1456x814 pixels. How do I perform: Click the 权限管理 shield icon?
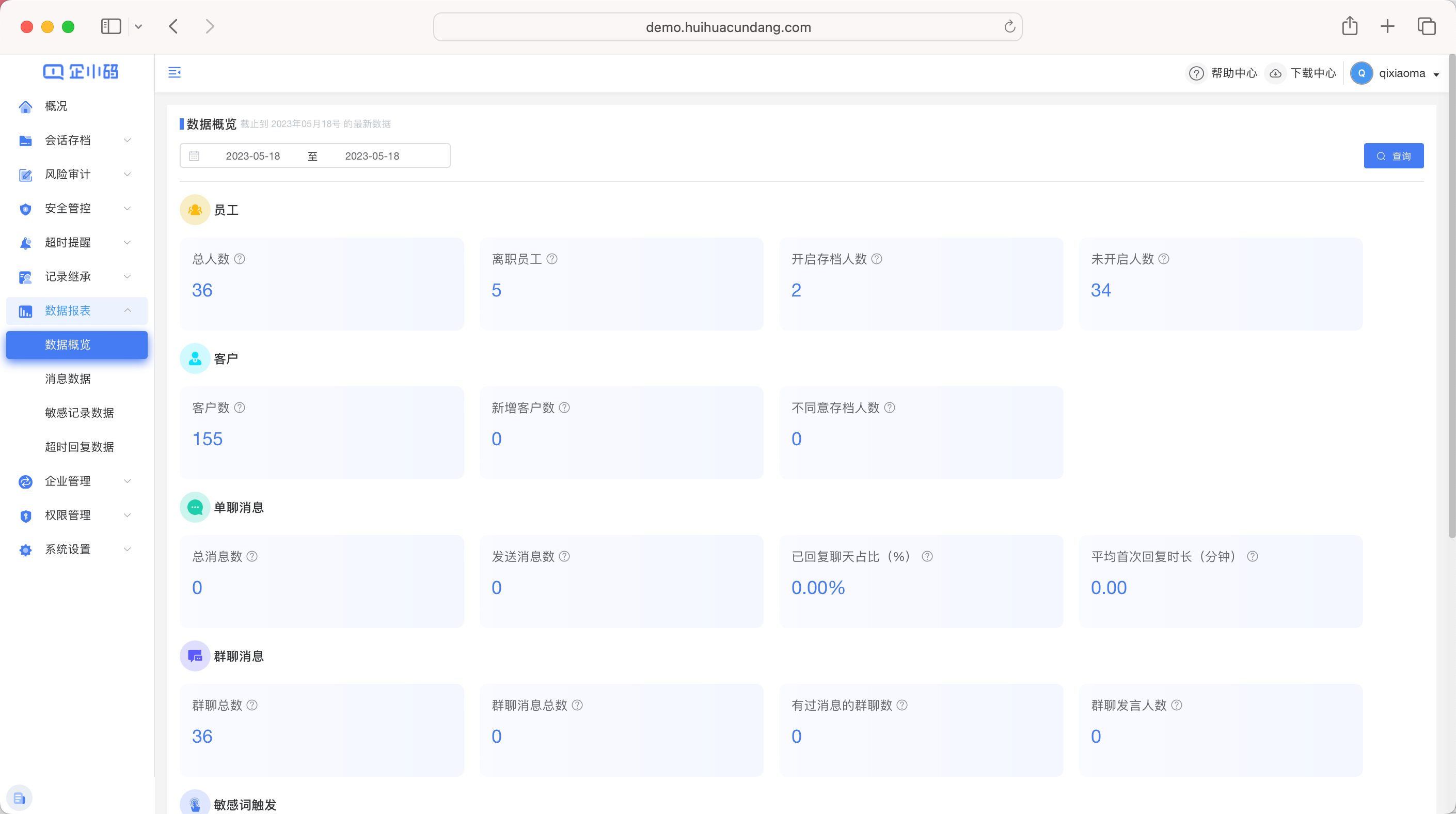pos(25,515)
